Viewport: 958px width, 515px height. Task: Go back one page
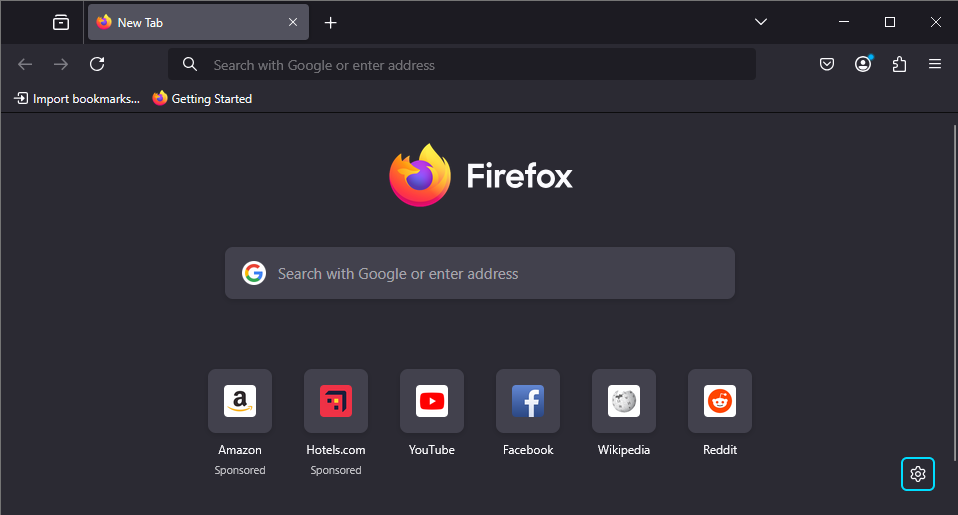pyautogui.click(x=25, y=64)
